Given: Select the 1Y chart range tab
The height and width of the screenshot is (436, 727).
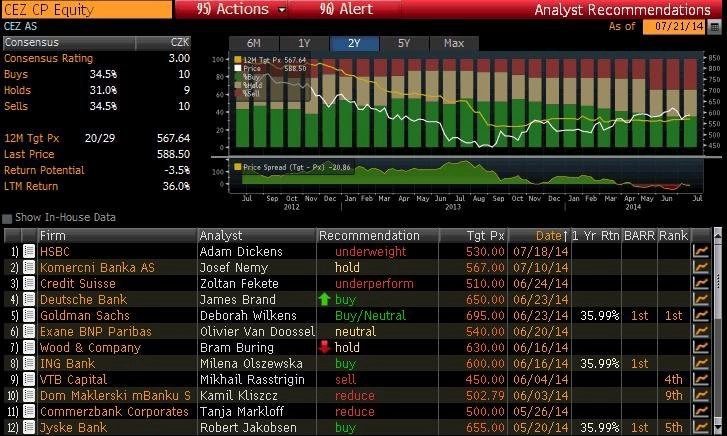Looking at the screenshot, I should point(304,43).
